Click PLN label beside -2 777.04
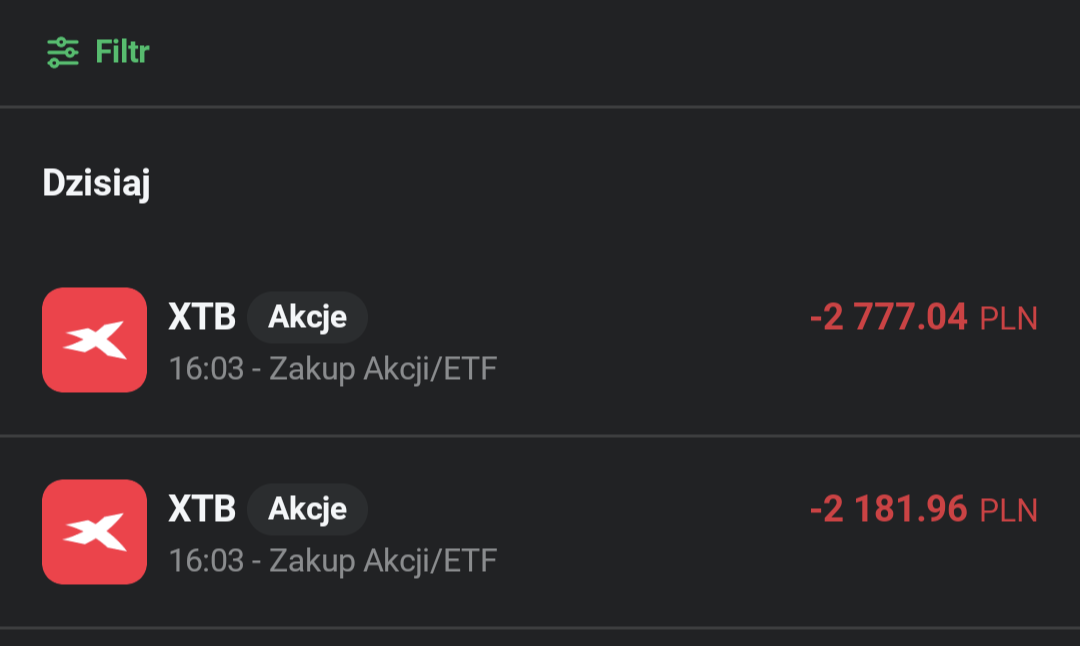The height and width of the screenshot is (646, 1080). coord(1008,319)
